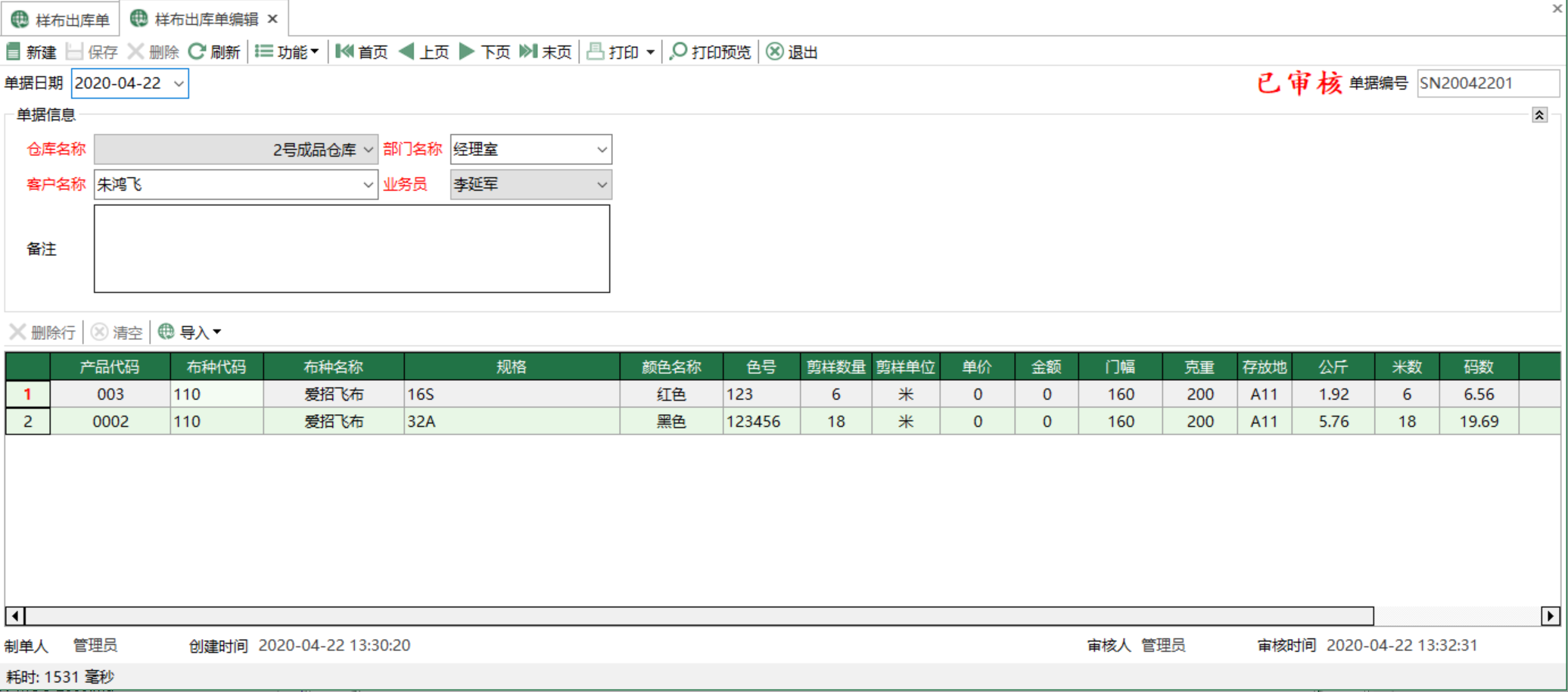Click the 色号 column header
1568x692 pixels.
pyautogui.click(x=761, y=366)
